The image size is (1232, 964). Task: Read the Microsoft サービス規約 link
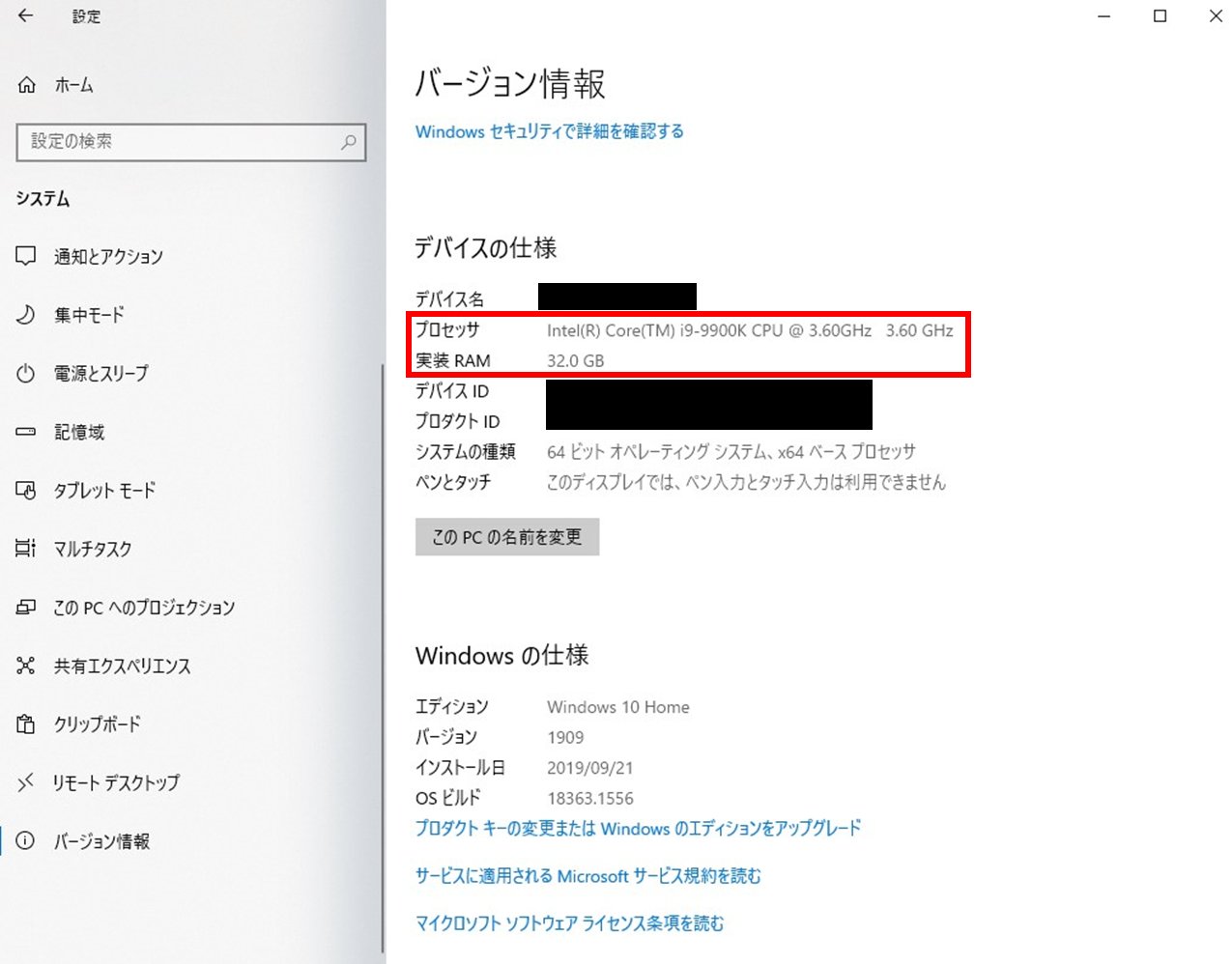pyautogui.click(x=587, y=876)
